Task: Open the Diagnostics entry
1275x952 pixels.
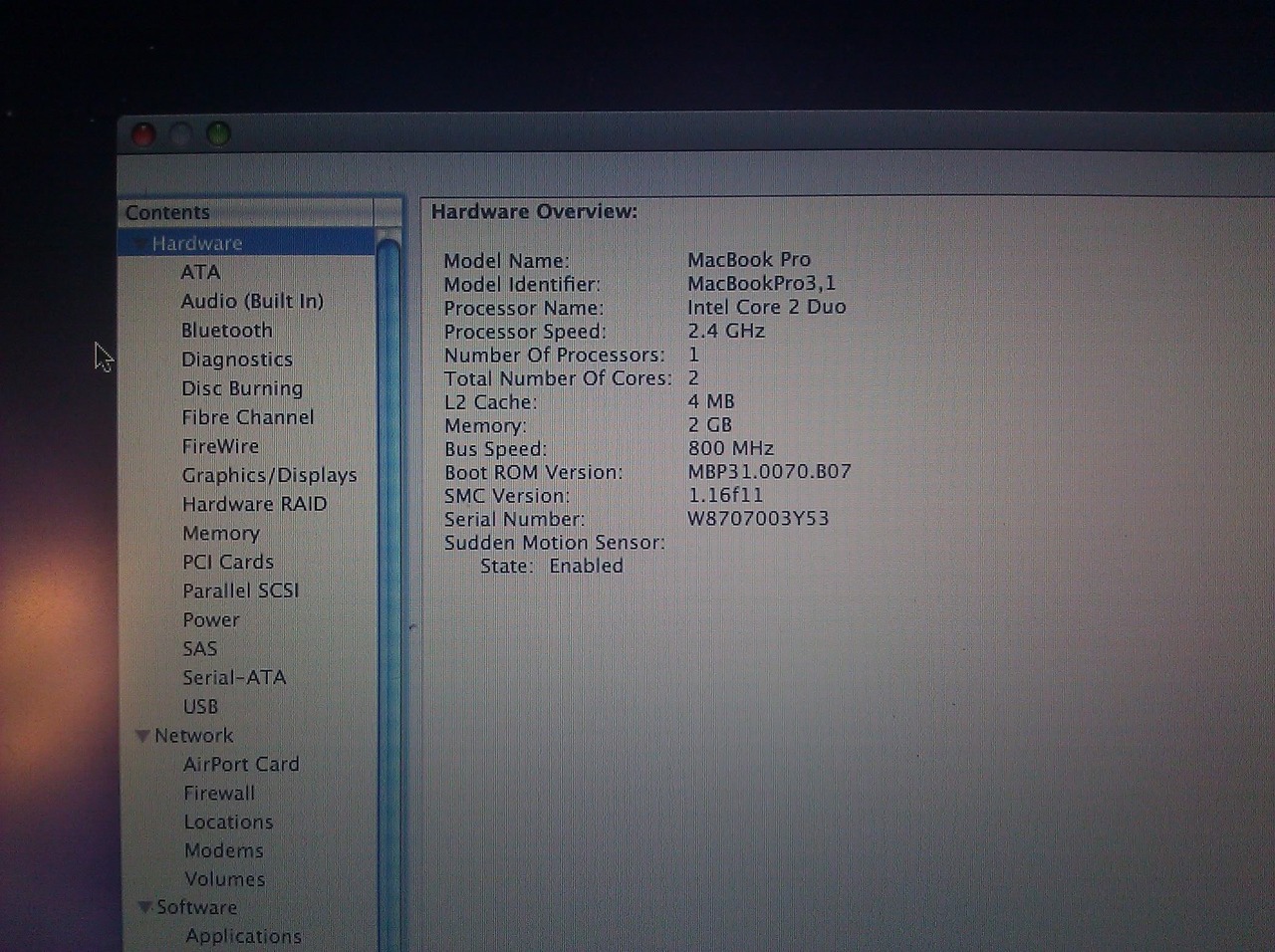Action: (237, 359)
